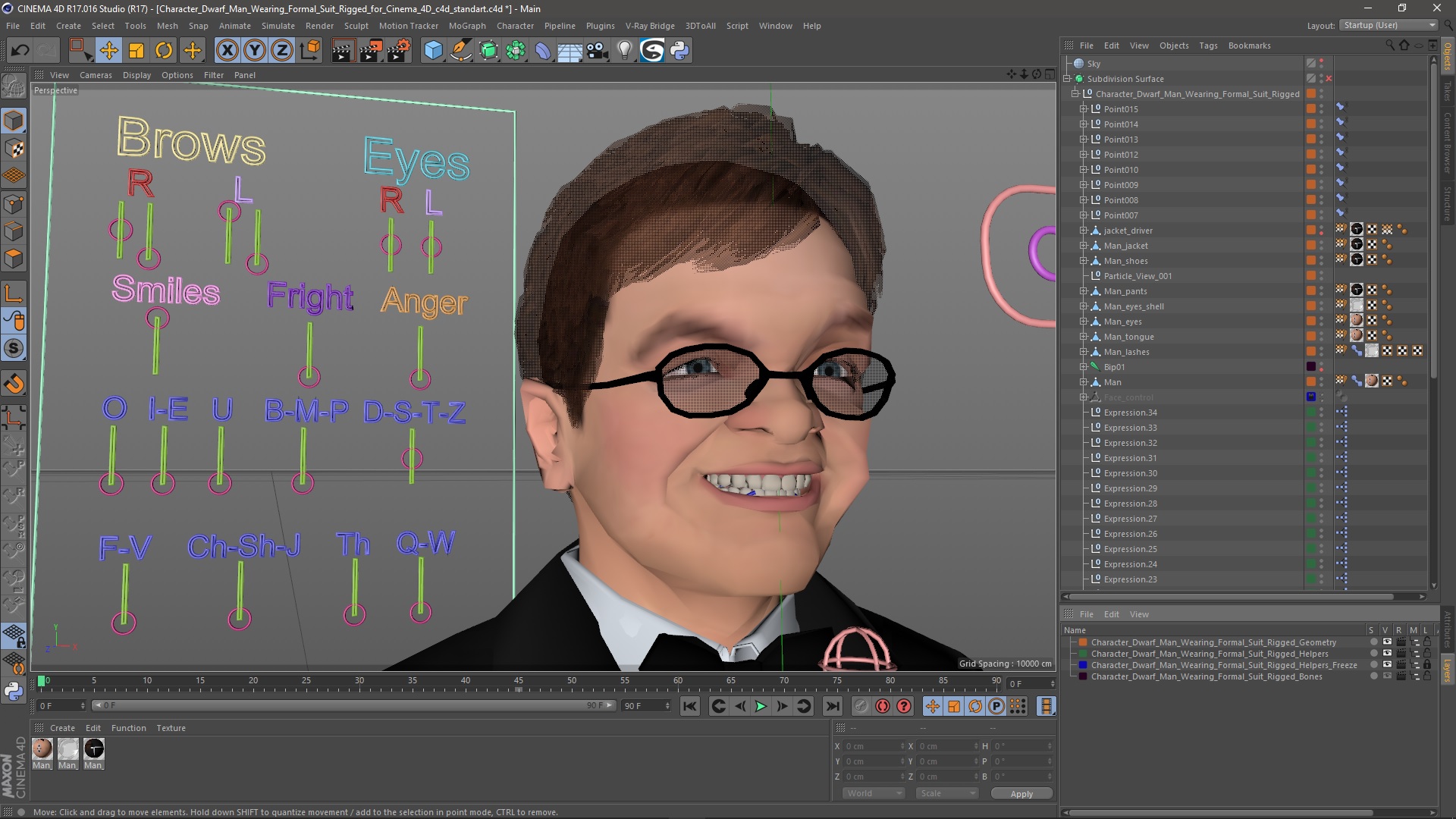Switch to Texture mode icon
The image size is (1456, 819).
[14, 149]
